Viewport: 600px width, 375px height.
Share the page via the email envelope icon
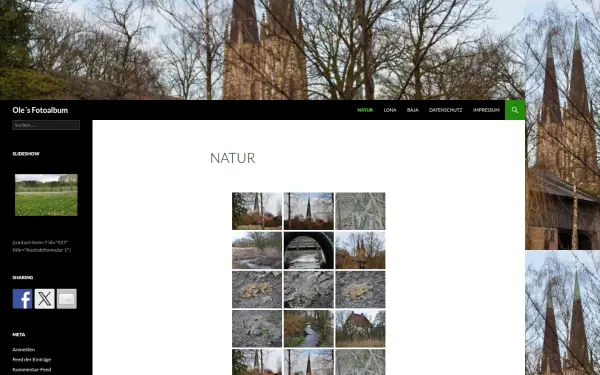(67, 299)
